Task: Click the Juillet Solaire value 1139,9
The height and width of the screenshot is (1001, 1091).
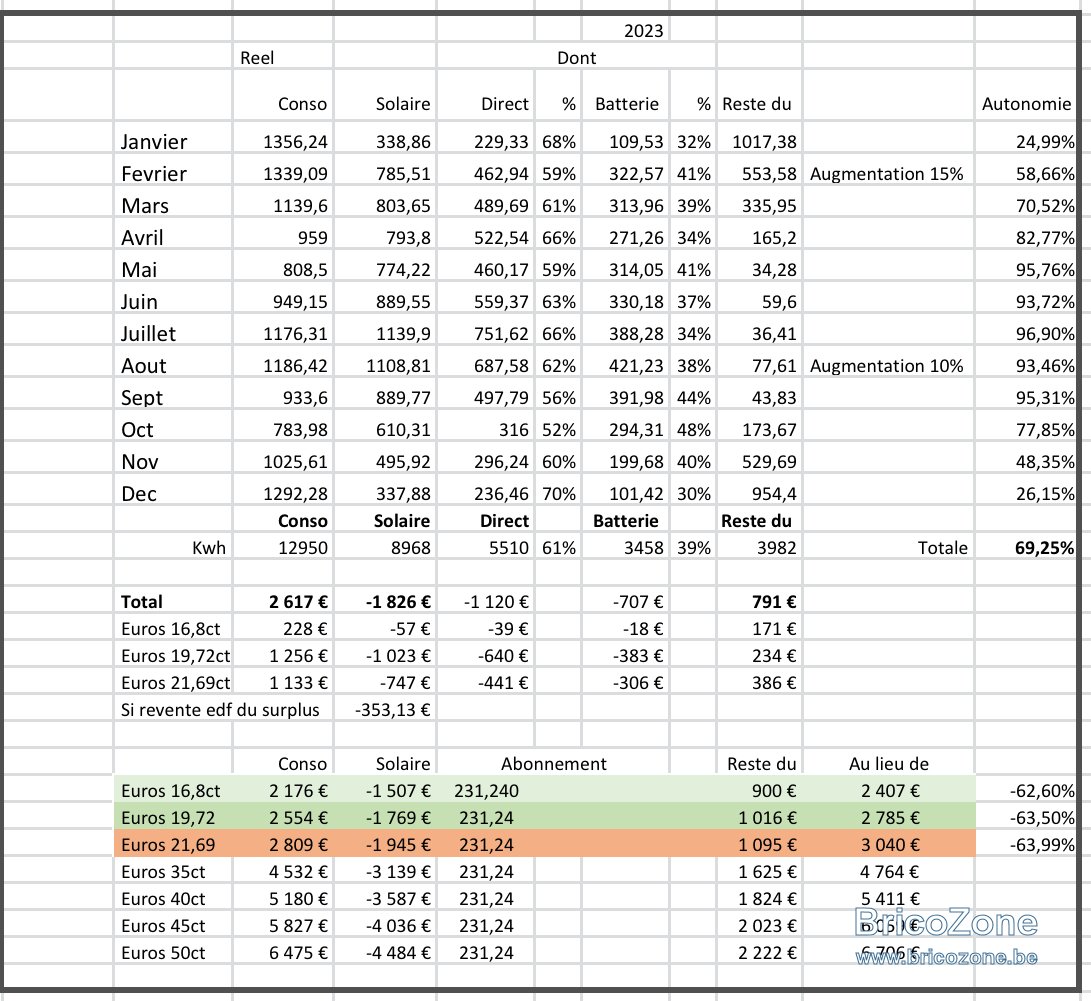Action: coord(404,334)
